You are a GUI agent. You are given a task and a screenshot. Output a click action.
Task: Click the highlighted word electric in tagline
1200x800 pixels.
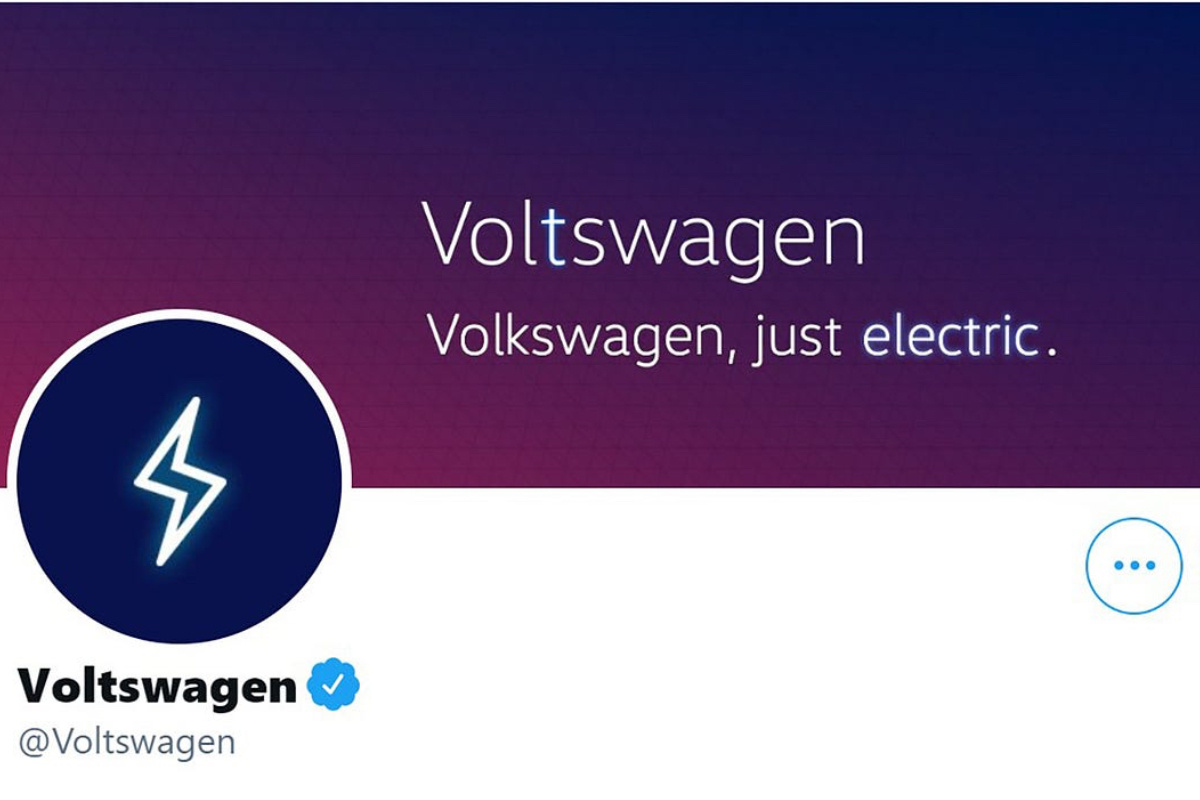[950, 334]
